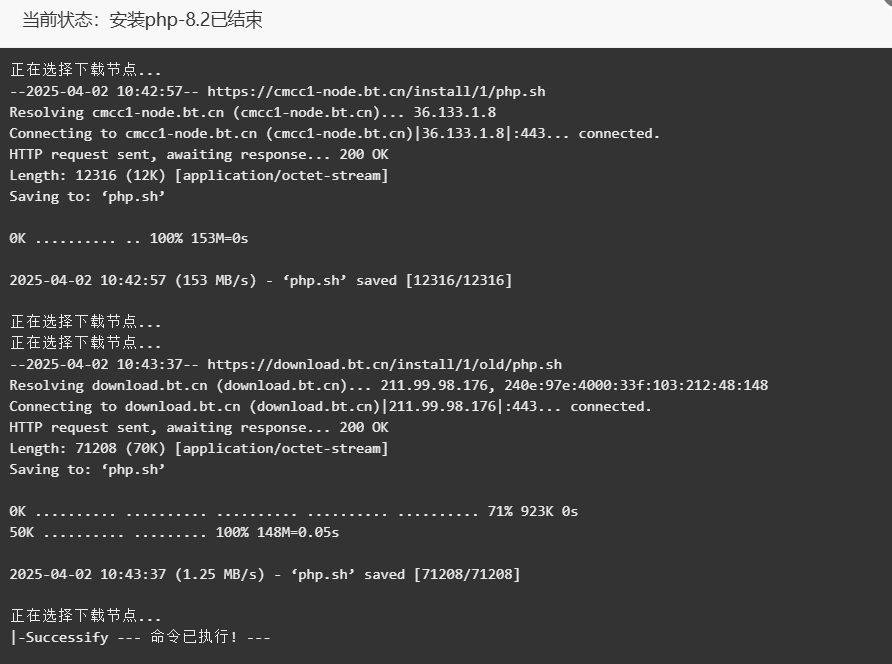Click the first 正在选择下载节点 log line
This screenshot has width=892, height=664.
pos(85,69)
